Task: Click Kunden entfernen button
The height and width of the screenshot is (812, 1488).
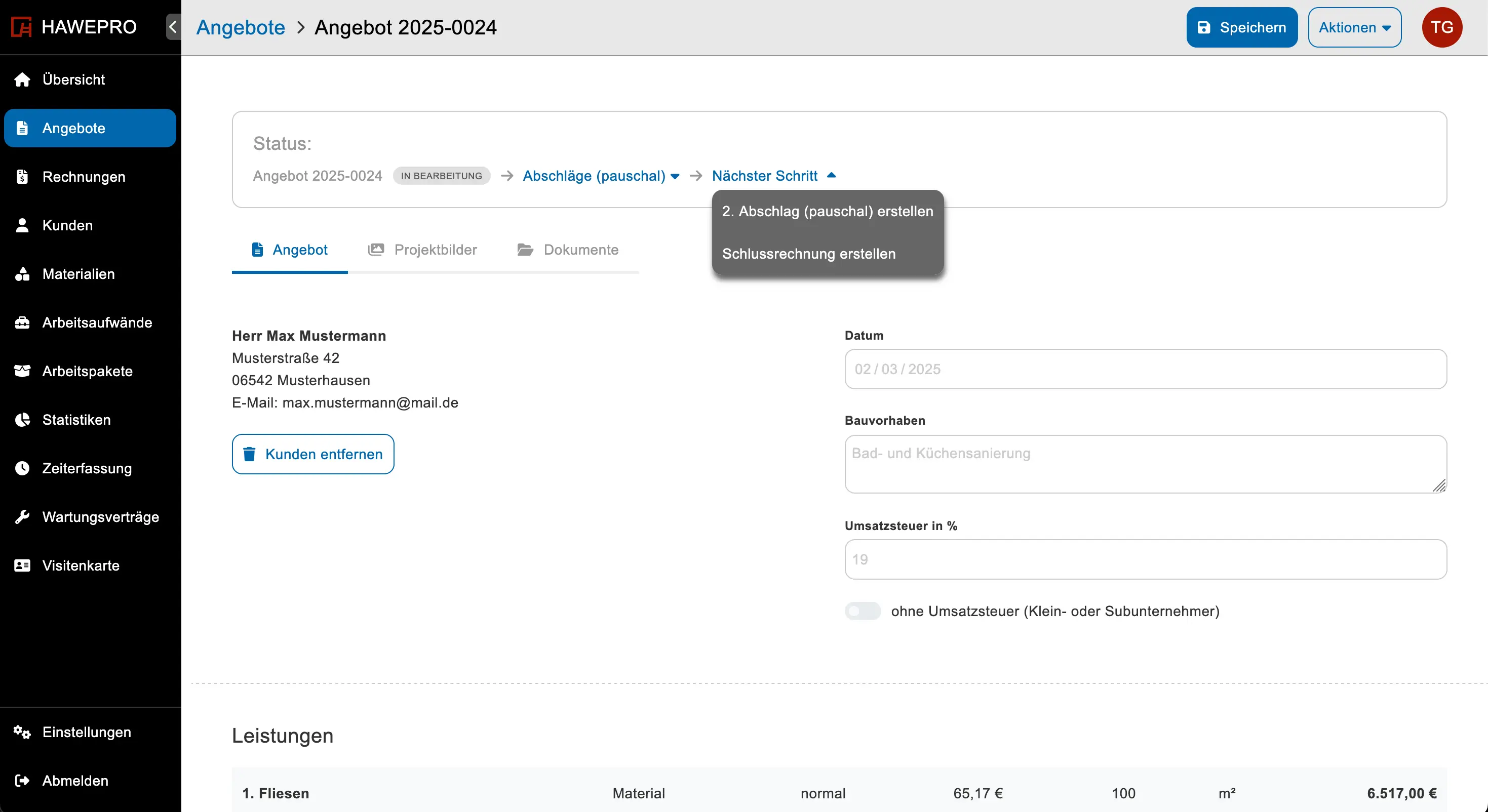Action: (313, 454)
